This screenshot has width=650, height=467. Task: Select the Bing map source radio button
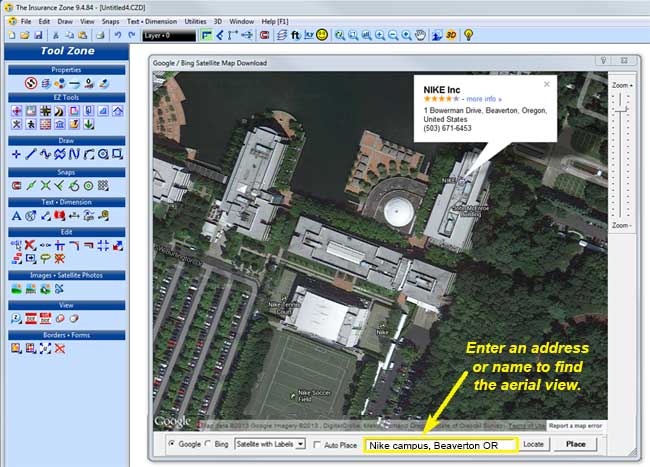pos(207,444)
